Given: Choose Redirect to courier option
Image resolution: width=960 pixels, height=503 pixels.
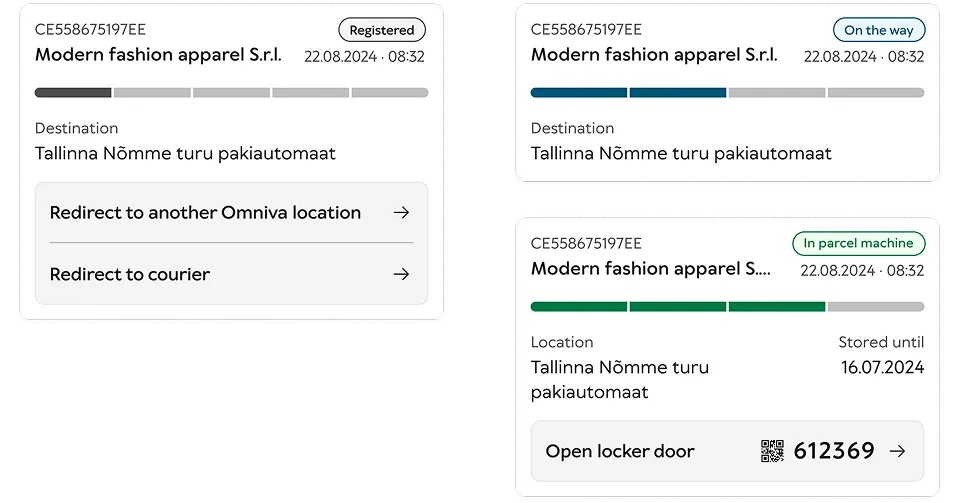Looking at the screenshot, I should 231,274.
